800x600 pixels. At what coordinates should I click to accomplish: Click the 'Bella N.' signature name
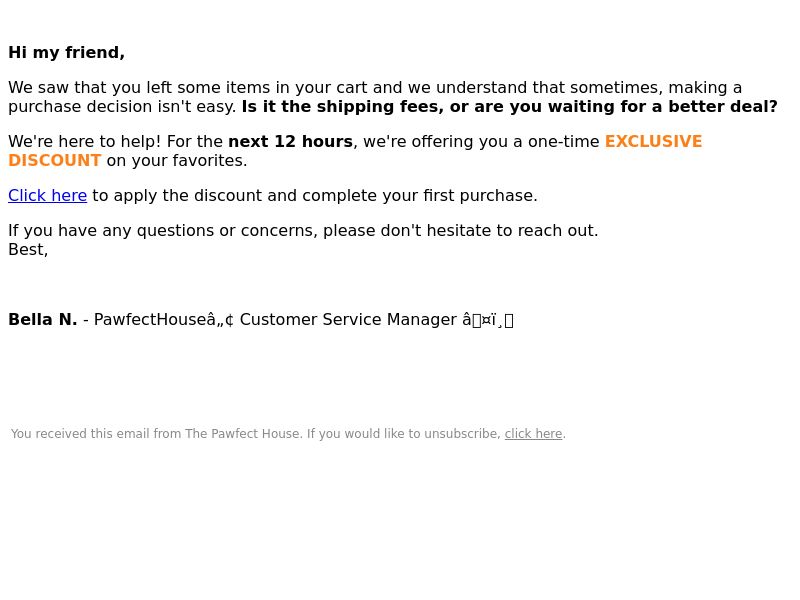[43, 319]
